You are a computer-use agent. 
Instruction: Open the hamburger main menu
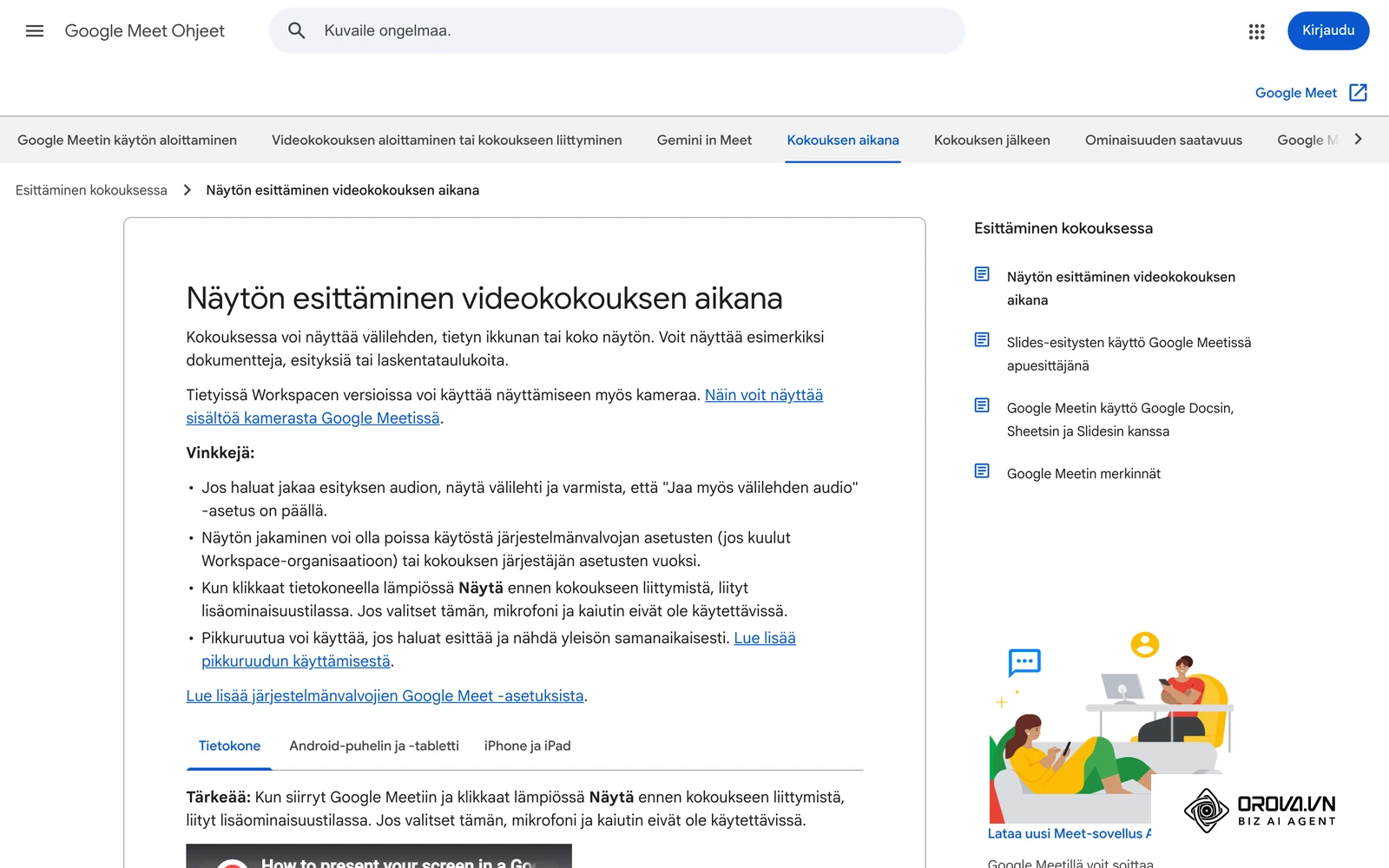35,31
